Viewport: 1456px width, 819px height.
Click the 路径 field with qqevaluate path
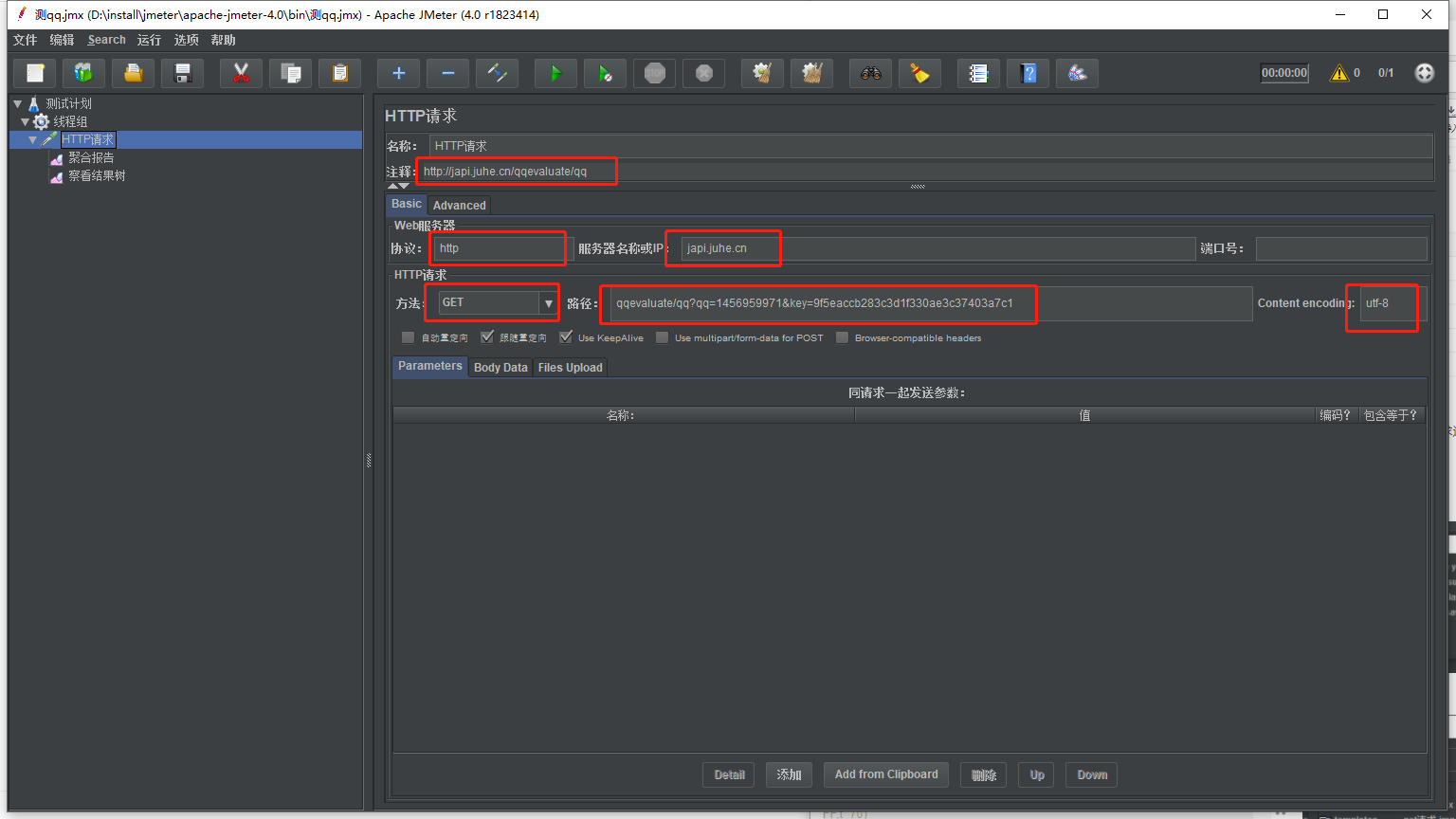coord(931,303)
